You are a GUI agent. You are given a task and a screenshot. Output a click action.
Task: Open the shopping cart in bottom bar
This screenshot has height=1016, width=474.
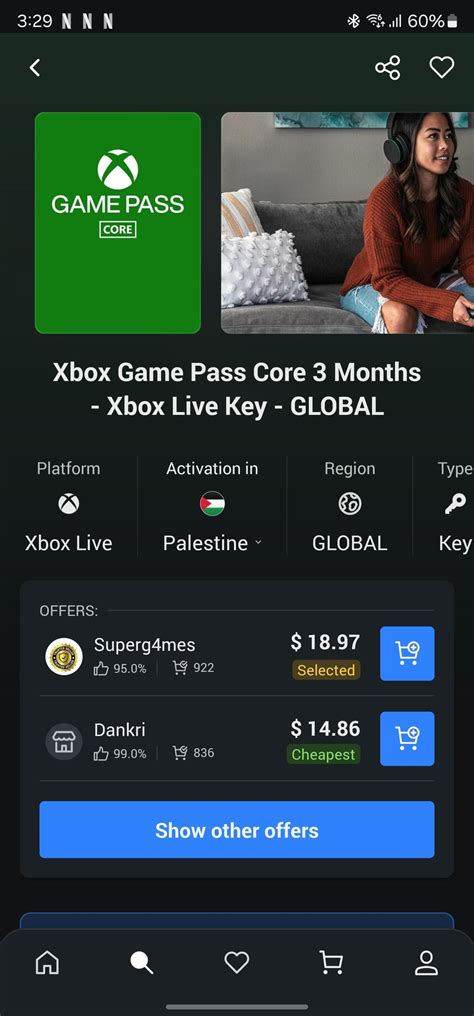(332, 963)
